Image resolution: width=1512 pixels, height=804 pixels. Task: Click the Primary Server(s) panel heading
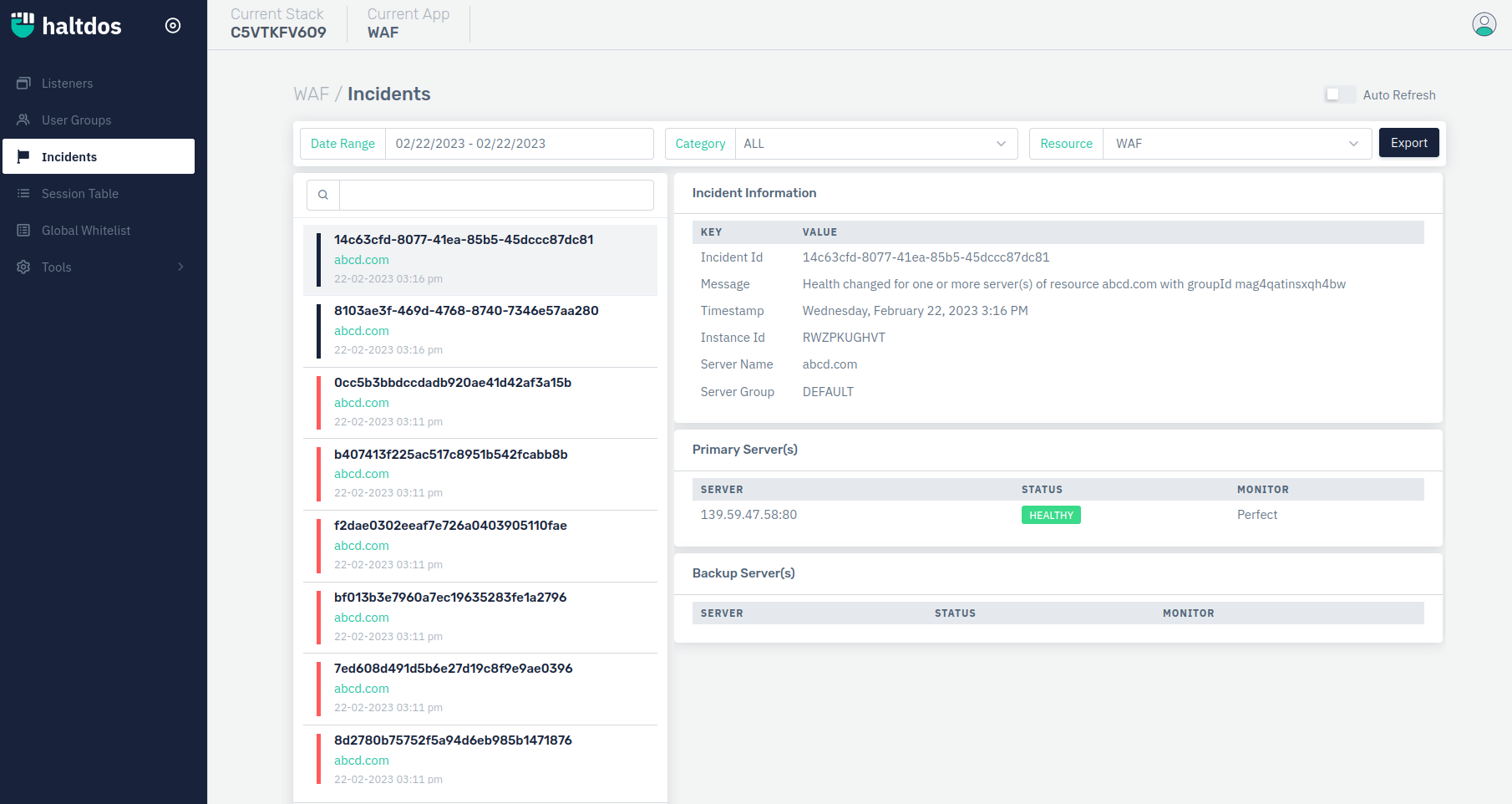pos(744,450)
